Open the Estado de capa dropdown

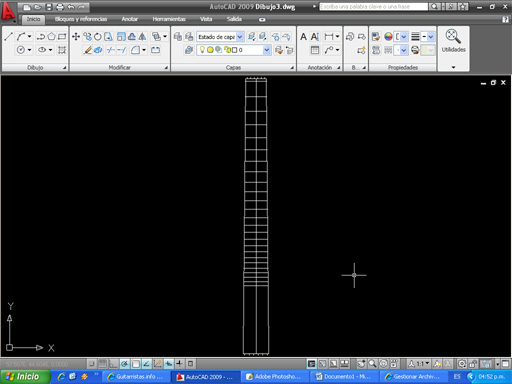[x=240, y=37]
